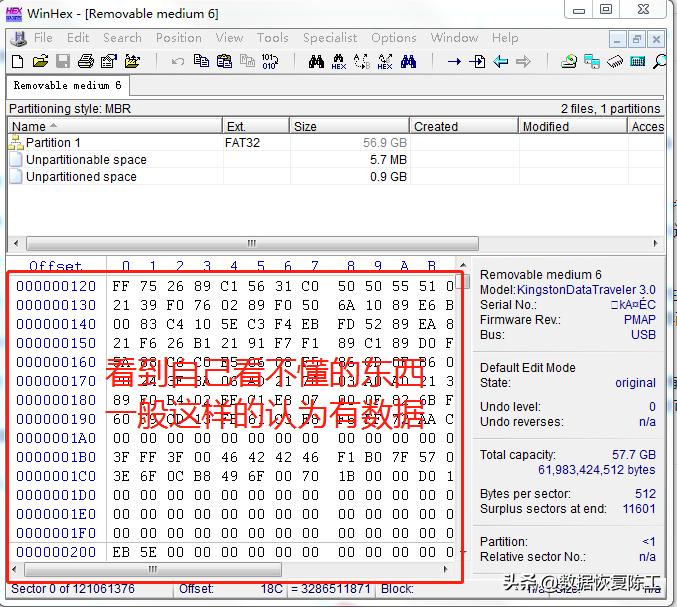
Task: Restore the inner document window
Action: (x=636, y=39)
